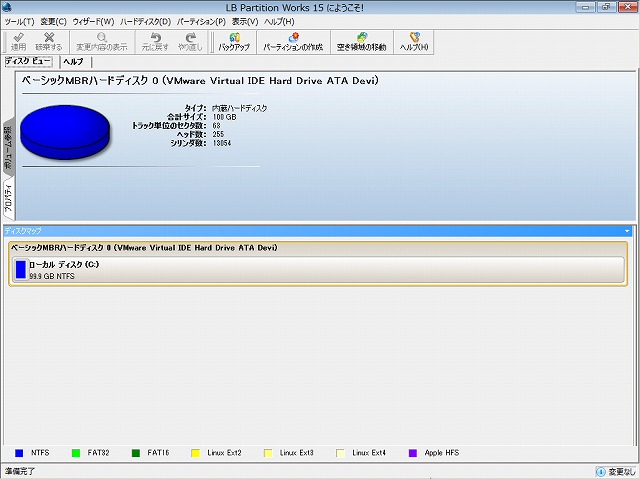The image size is (640, 479).
Task: Click the 準備完了 status bar text
Action: click(x=20, y=471)
